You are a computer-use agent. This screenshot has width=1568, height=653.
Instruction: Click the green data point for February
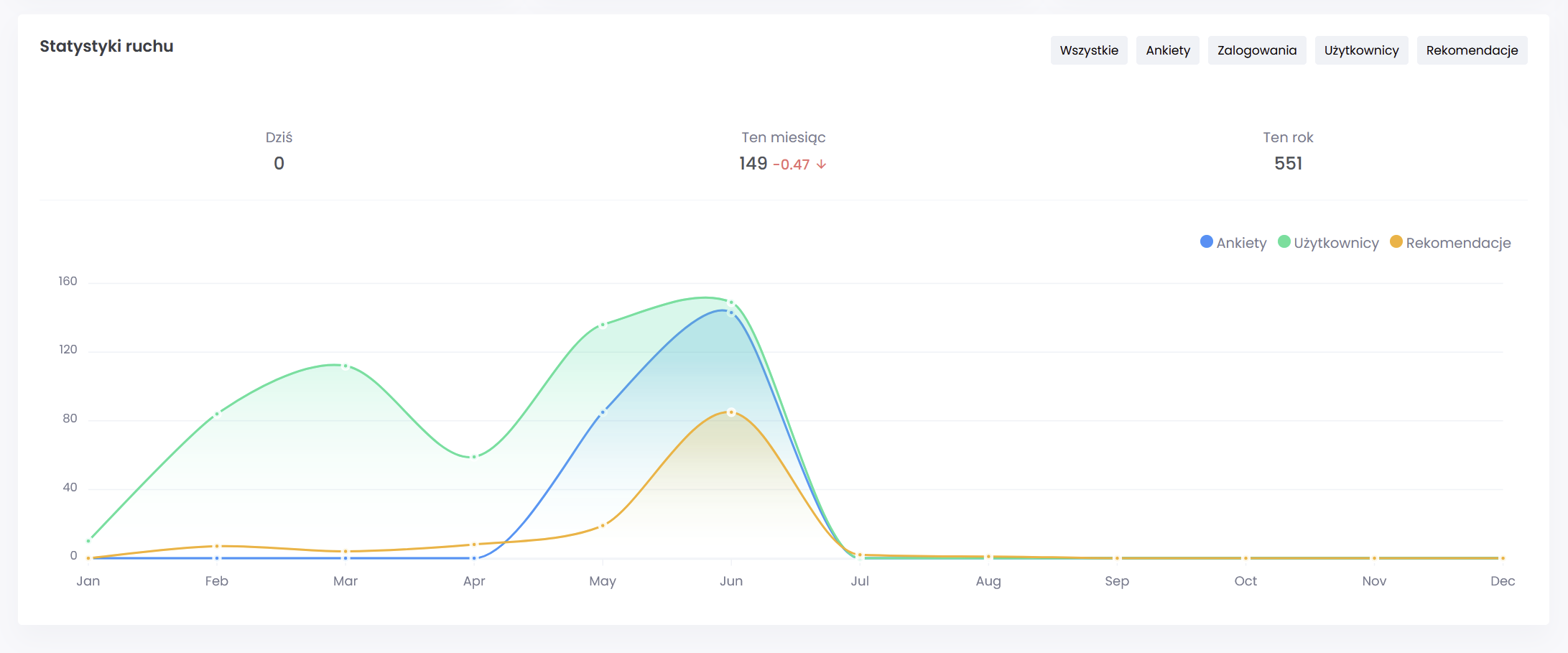[217, 414]
